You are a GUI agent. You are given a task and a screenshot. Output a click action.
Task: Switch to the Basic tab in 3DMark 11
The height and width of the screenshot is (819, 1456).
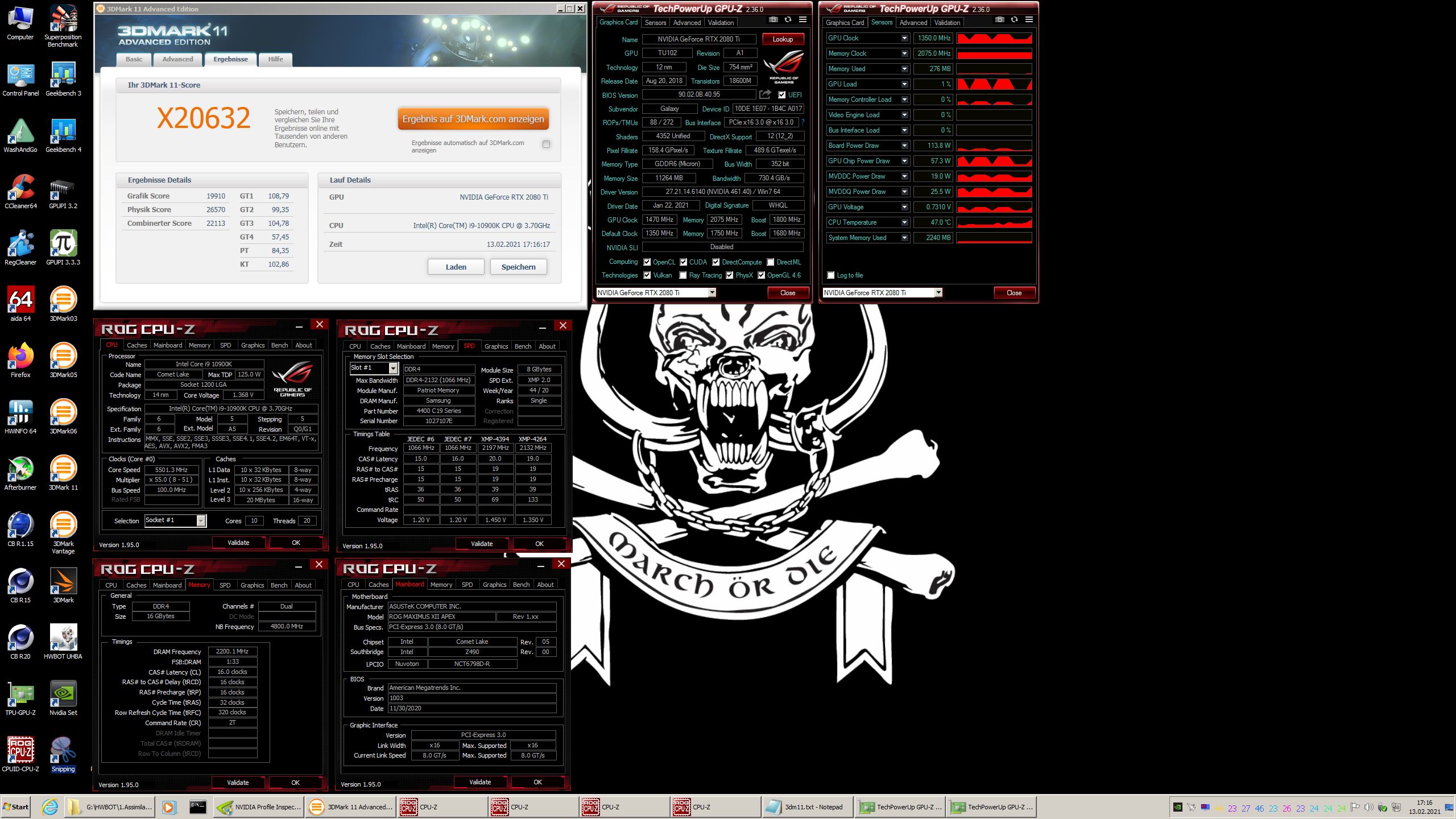(x=134, y=59)
